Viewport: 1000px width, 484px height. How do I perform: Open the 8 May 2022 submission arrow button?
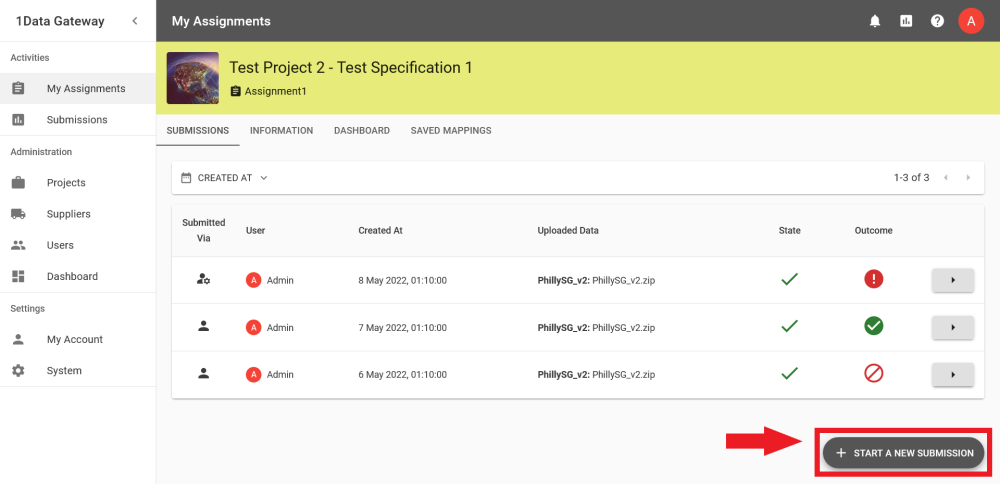pyautogui.click(x=953, y=280)
